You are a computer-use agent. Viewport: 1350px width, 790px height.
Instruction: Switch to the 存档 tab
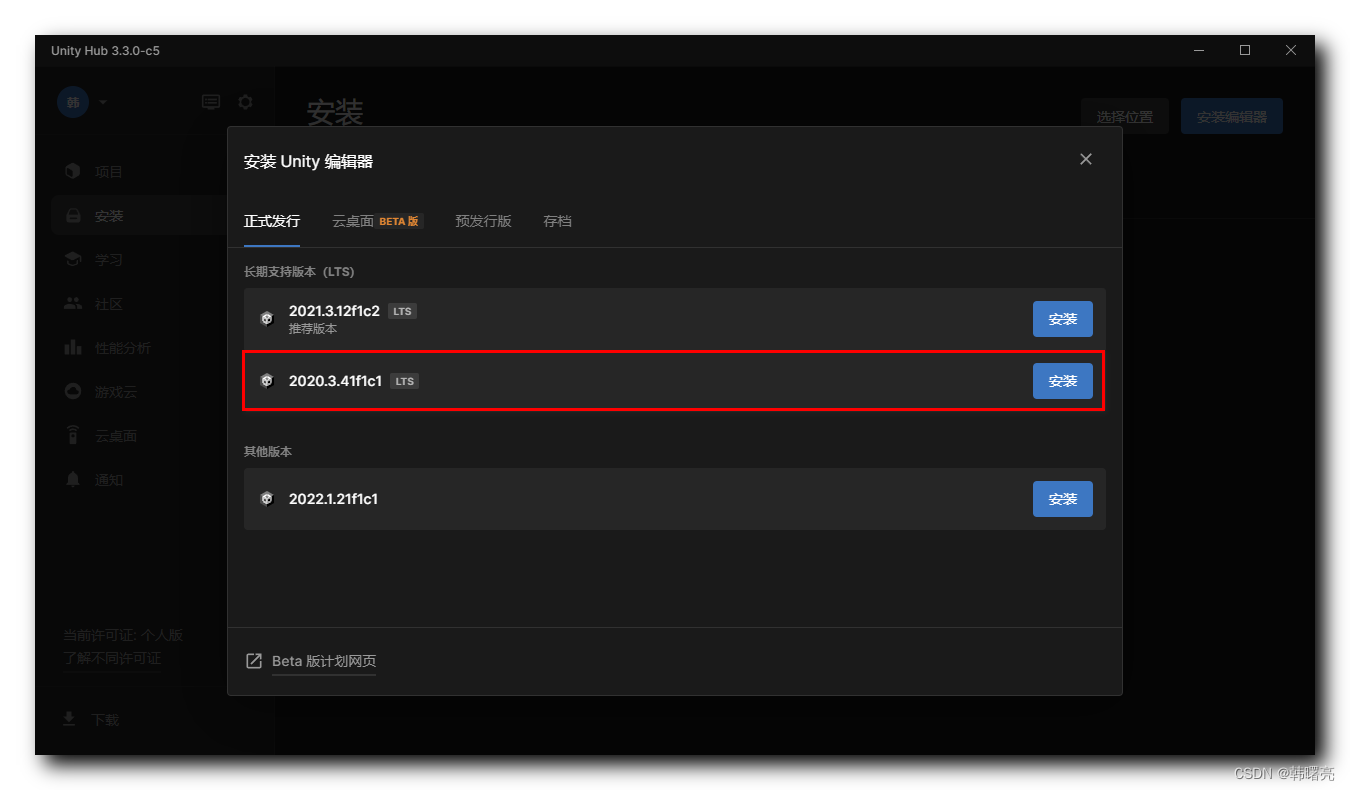557,221
